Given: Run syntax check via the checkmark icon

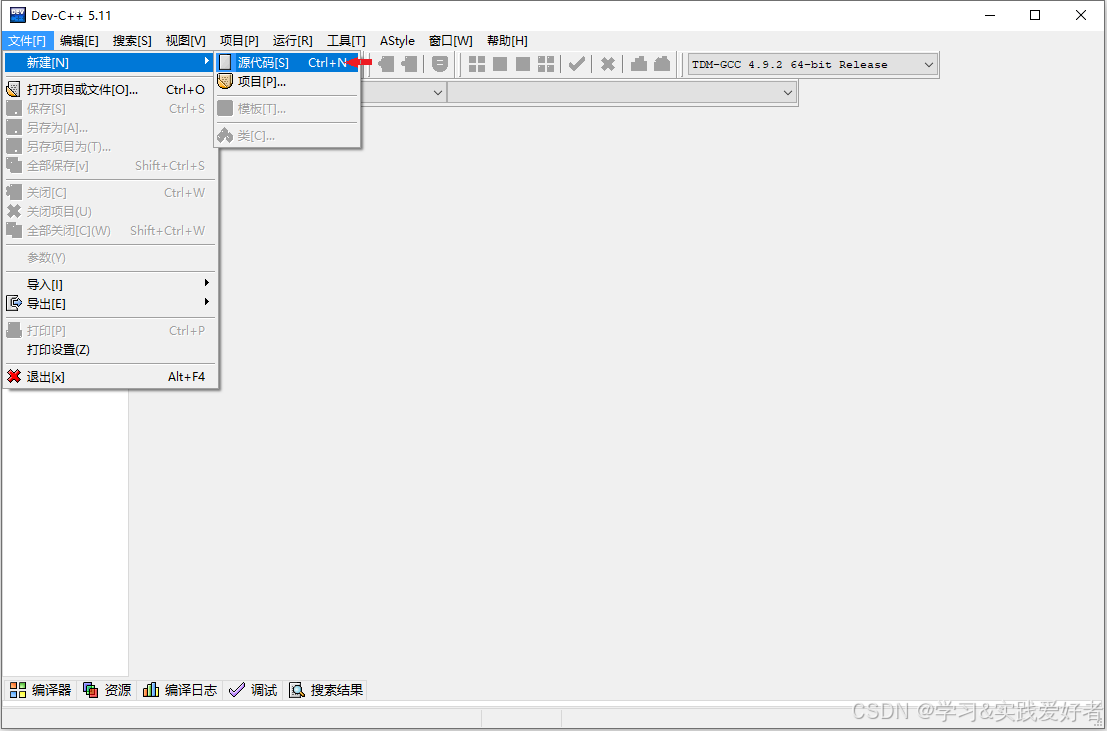Looking at the screenshot, I should coord(576,63).
